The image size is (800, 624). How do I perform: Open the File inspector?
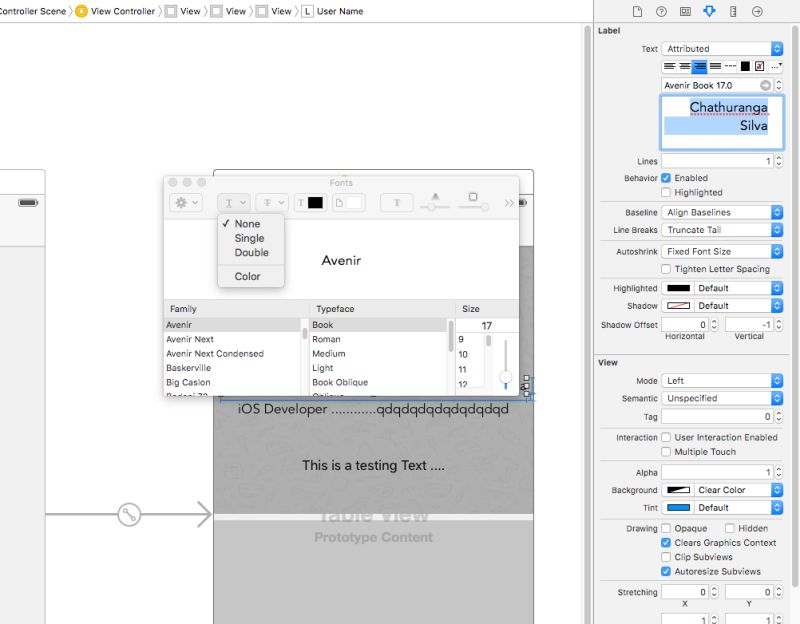click(x=636, y=11)
